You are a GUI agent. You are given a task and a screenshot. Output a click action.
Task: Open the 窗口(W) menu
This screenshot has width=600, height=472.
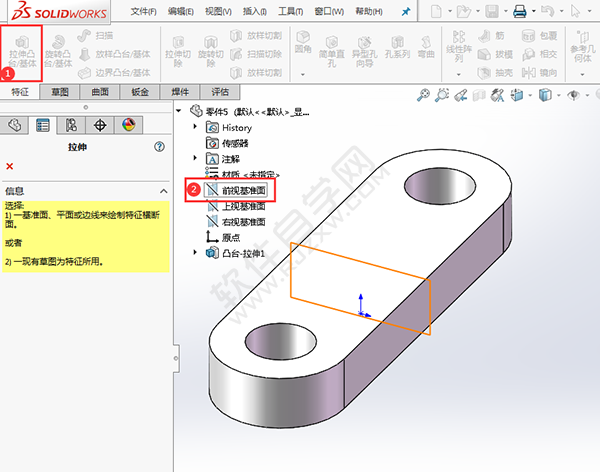329,11
